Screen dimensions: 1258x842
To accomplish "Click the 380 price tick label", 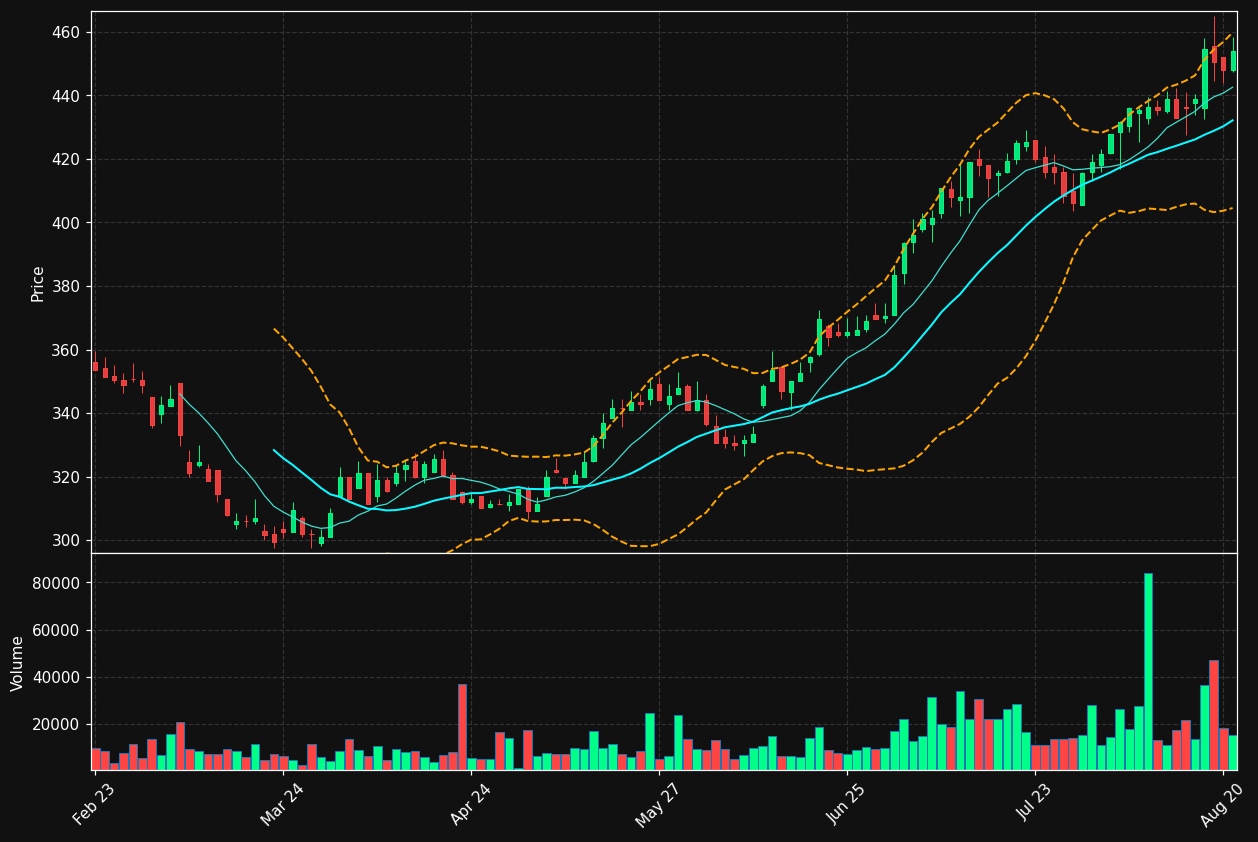I will 68,287.
